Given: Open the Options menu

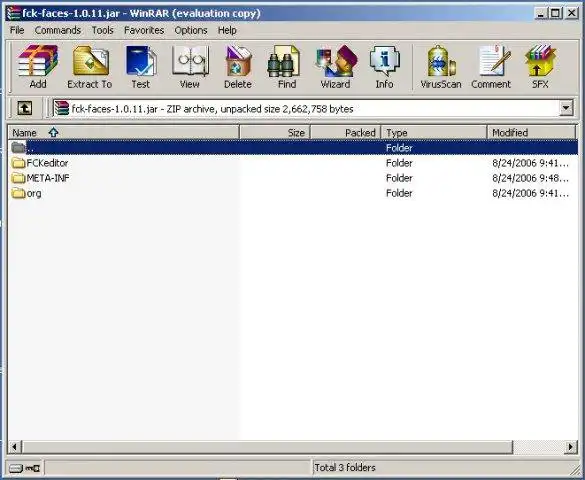Looking at the screenshot, I should click(191, 30).
